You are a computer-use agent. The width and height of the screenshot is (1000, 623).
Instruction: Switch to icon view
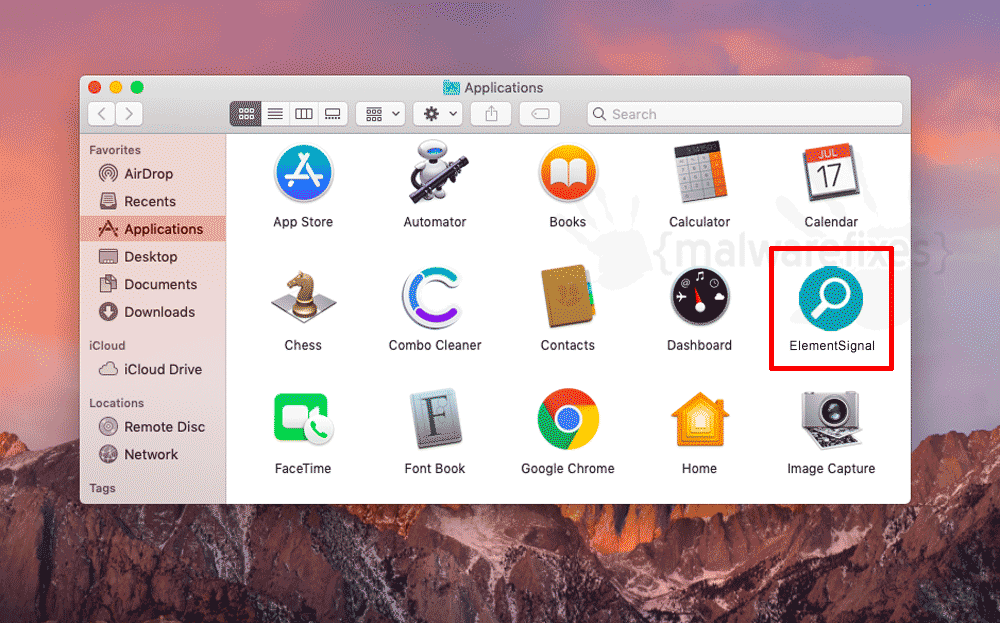click(x=246, y=114)
